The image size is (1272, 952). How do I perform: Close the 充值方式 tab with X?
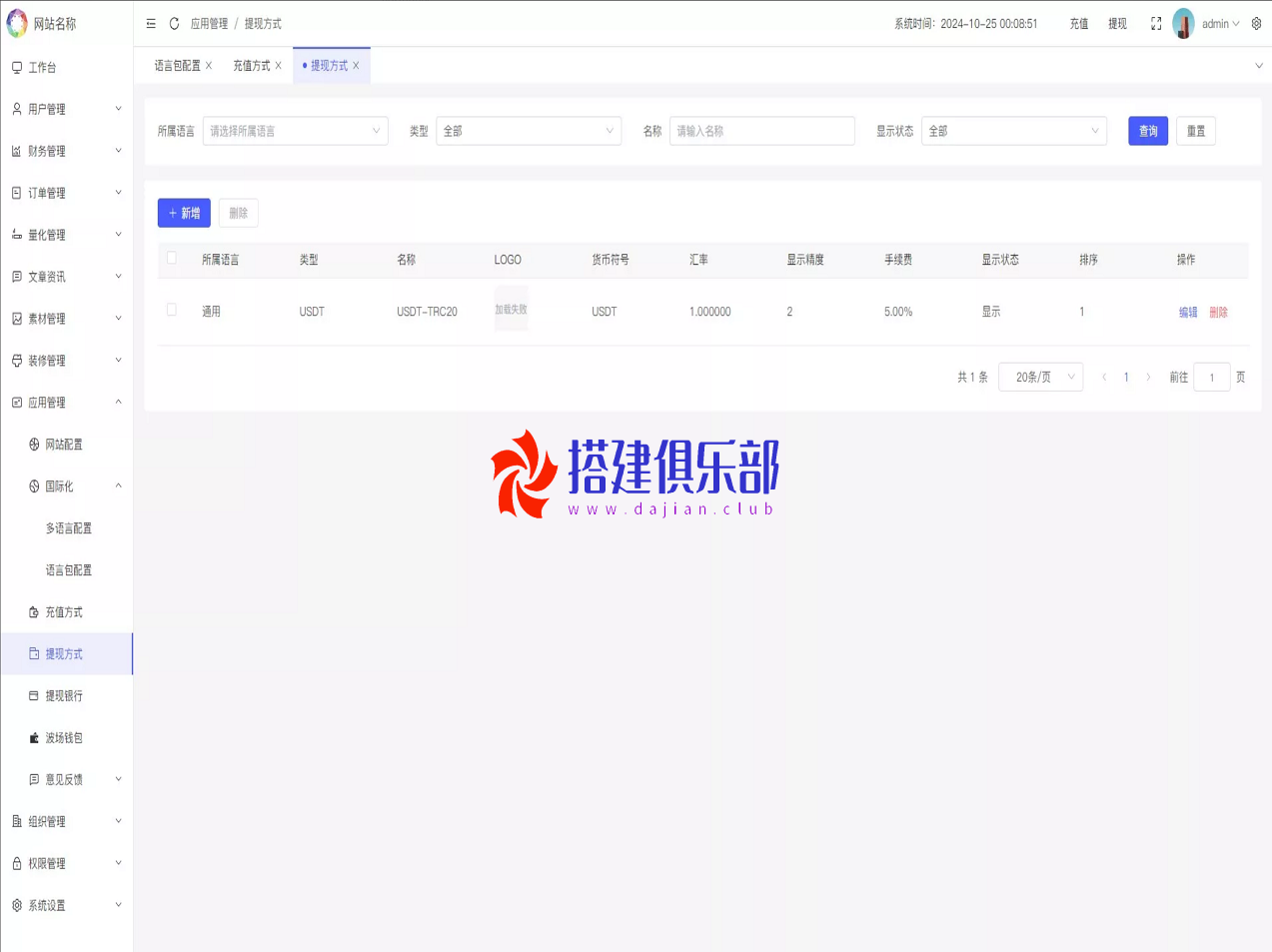(278, 66)
